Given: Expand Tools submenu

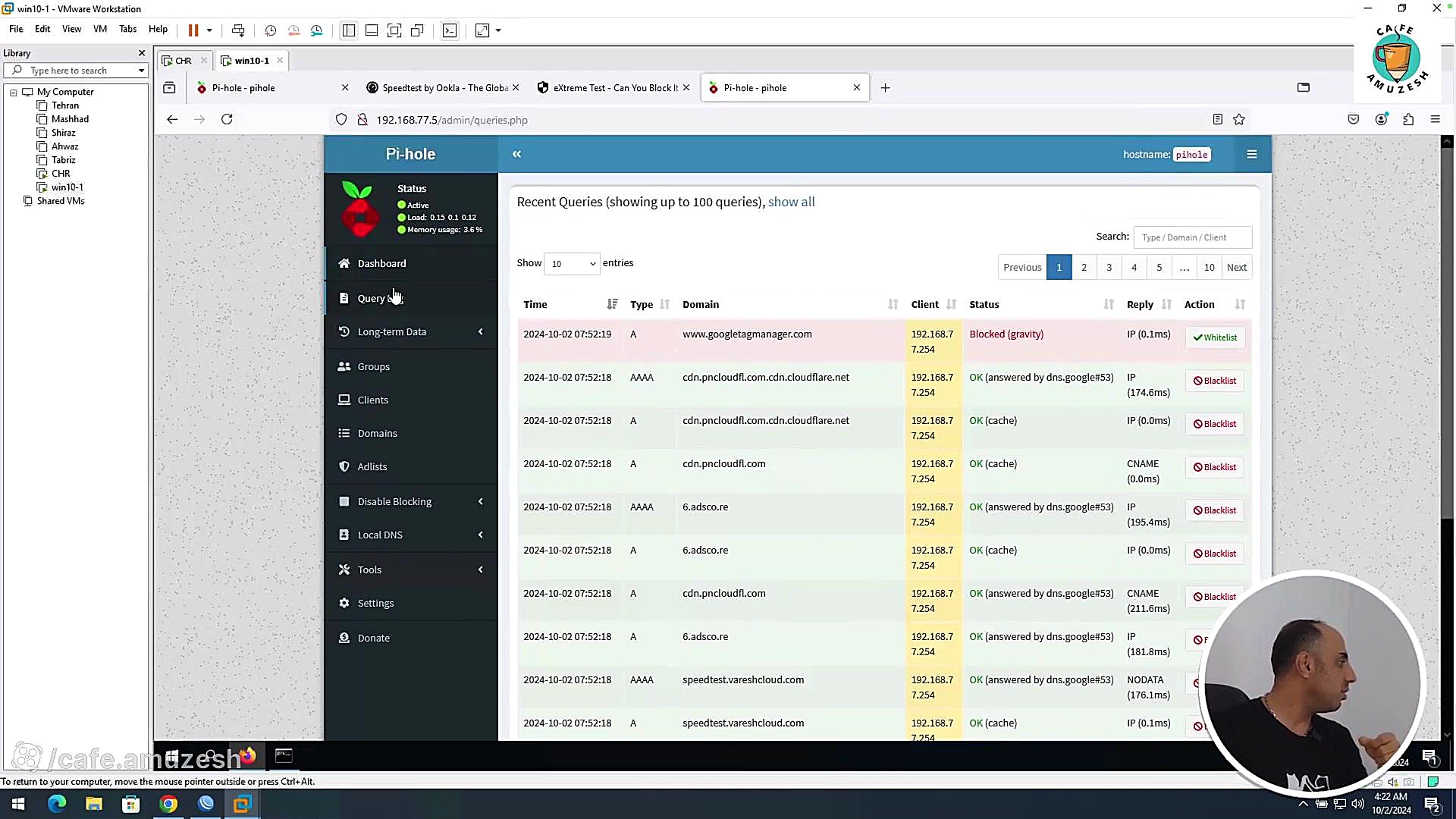Looking at the screenshot, I should [410, 570].
